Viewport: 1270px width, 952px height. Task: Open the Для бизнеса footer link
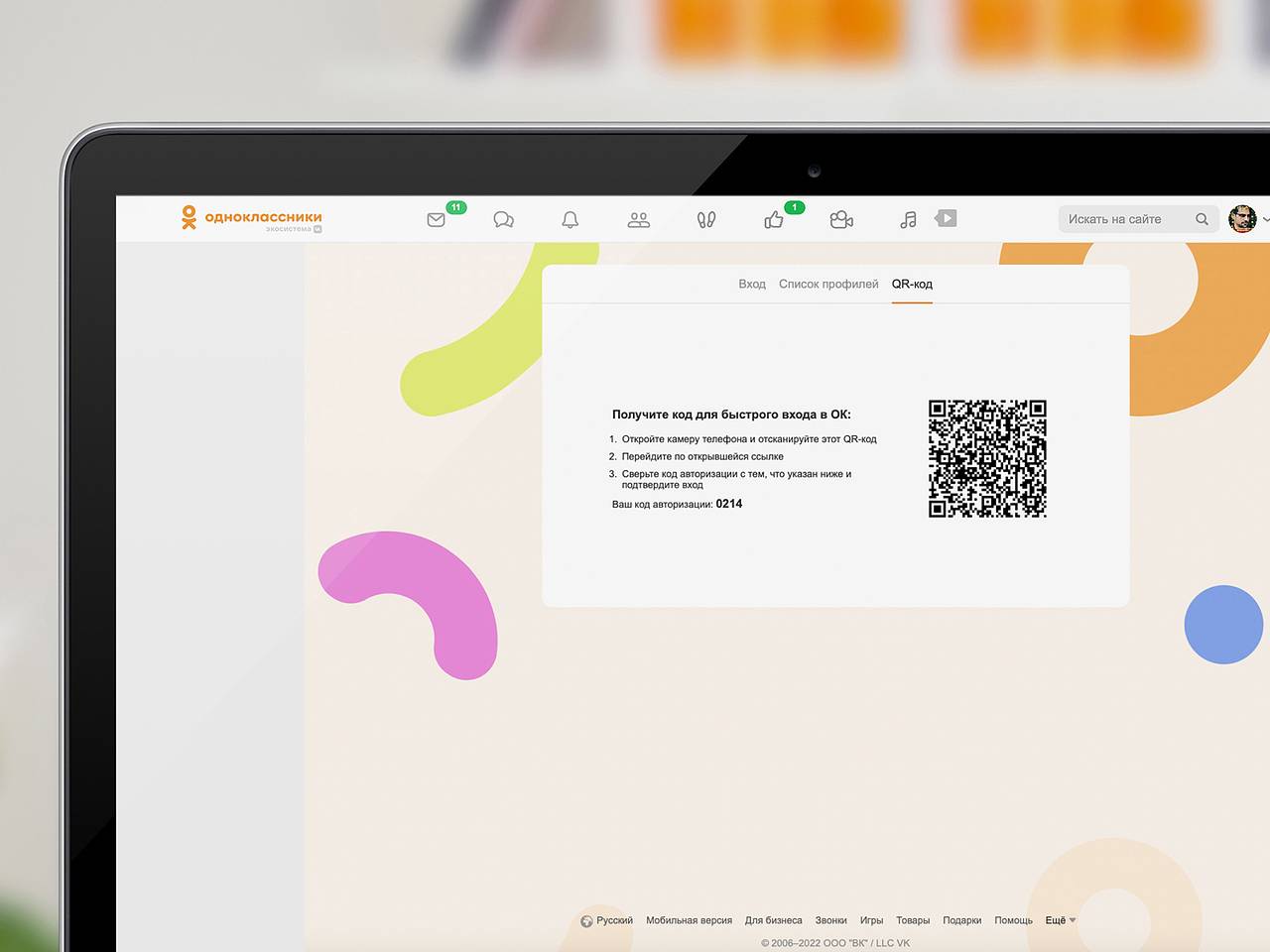click(774, 920)
